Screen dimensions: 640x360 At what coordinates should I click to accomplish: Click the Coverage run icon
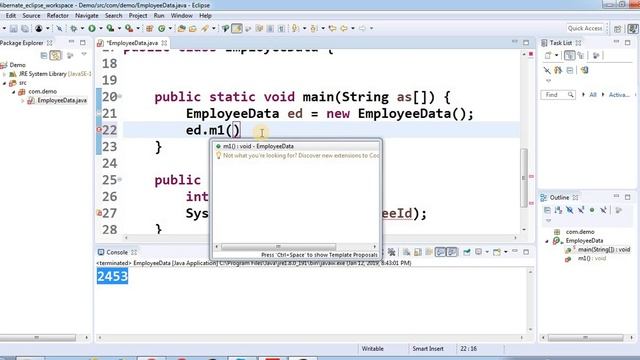tap(110, 29)
